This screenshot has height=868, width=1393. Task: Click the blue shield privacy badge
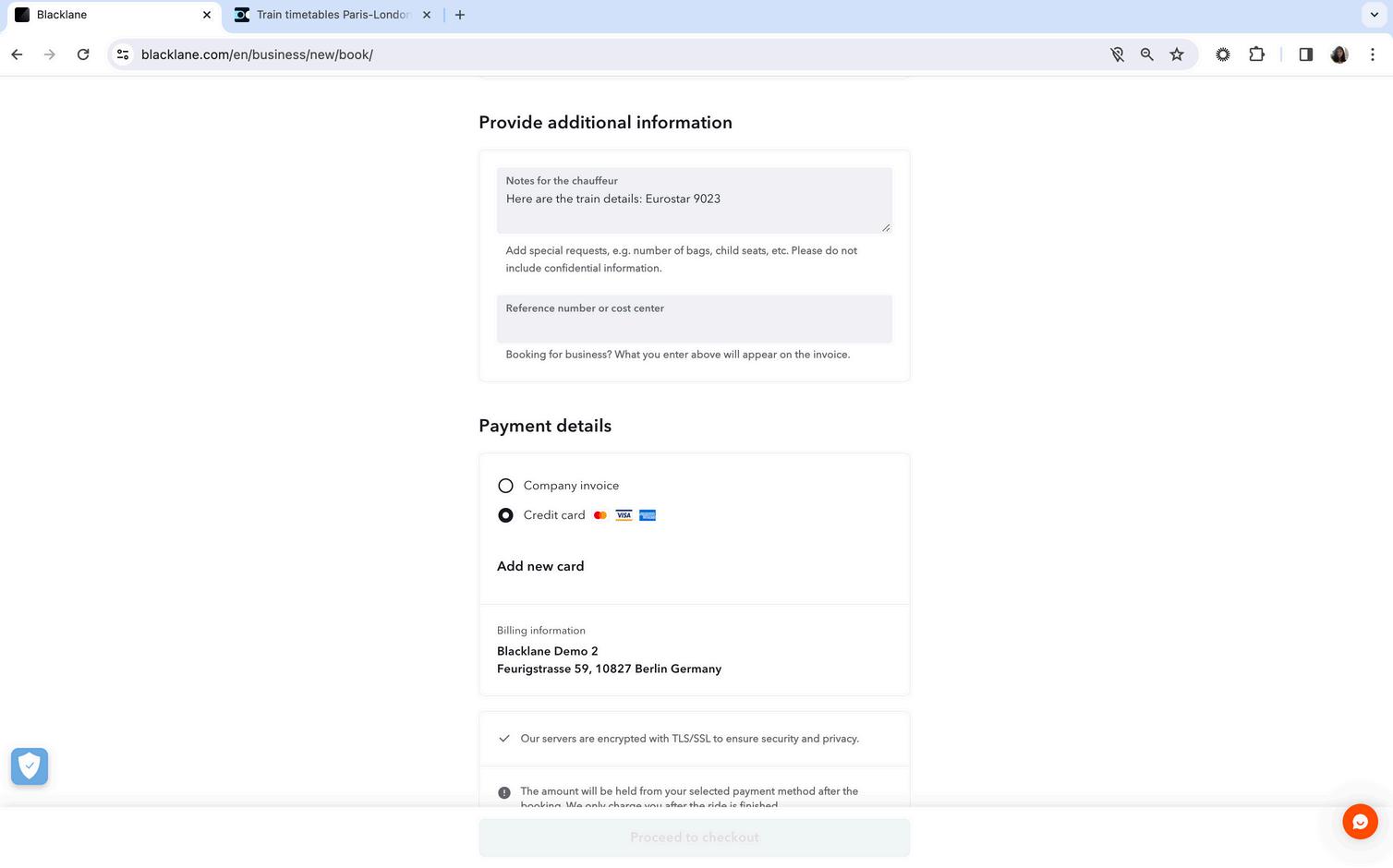click(30, 766)
